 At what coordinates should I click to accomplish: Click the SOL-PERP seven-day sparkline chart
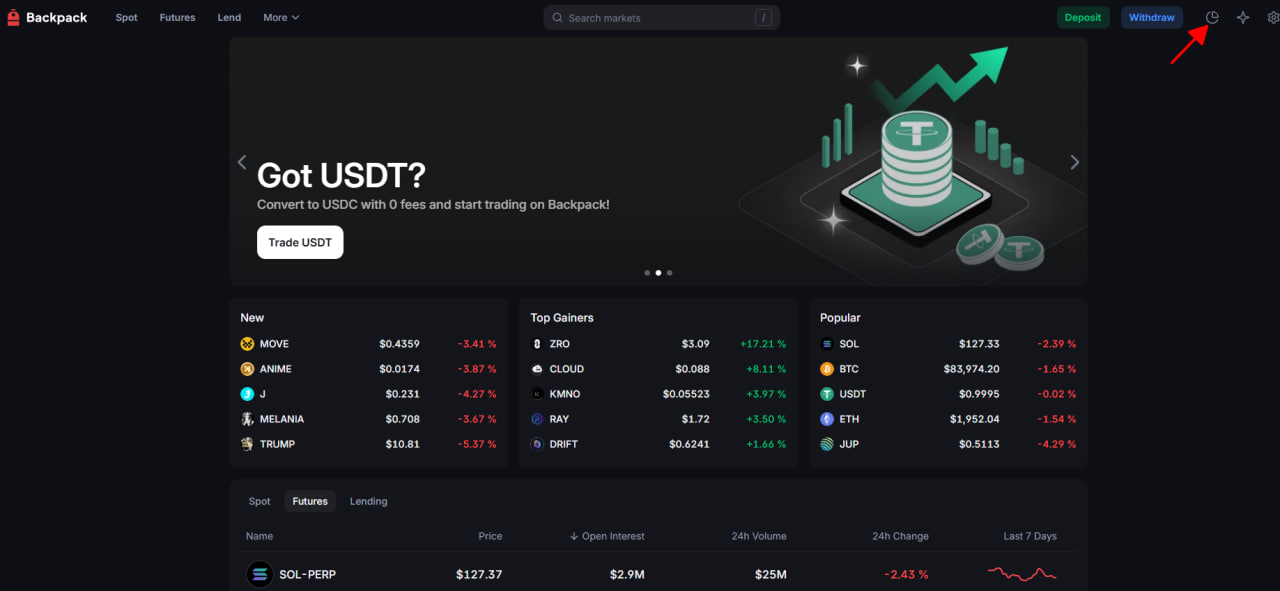[x=1022, y=574]
